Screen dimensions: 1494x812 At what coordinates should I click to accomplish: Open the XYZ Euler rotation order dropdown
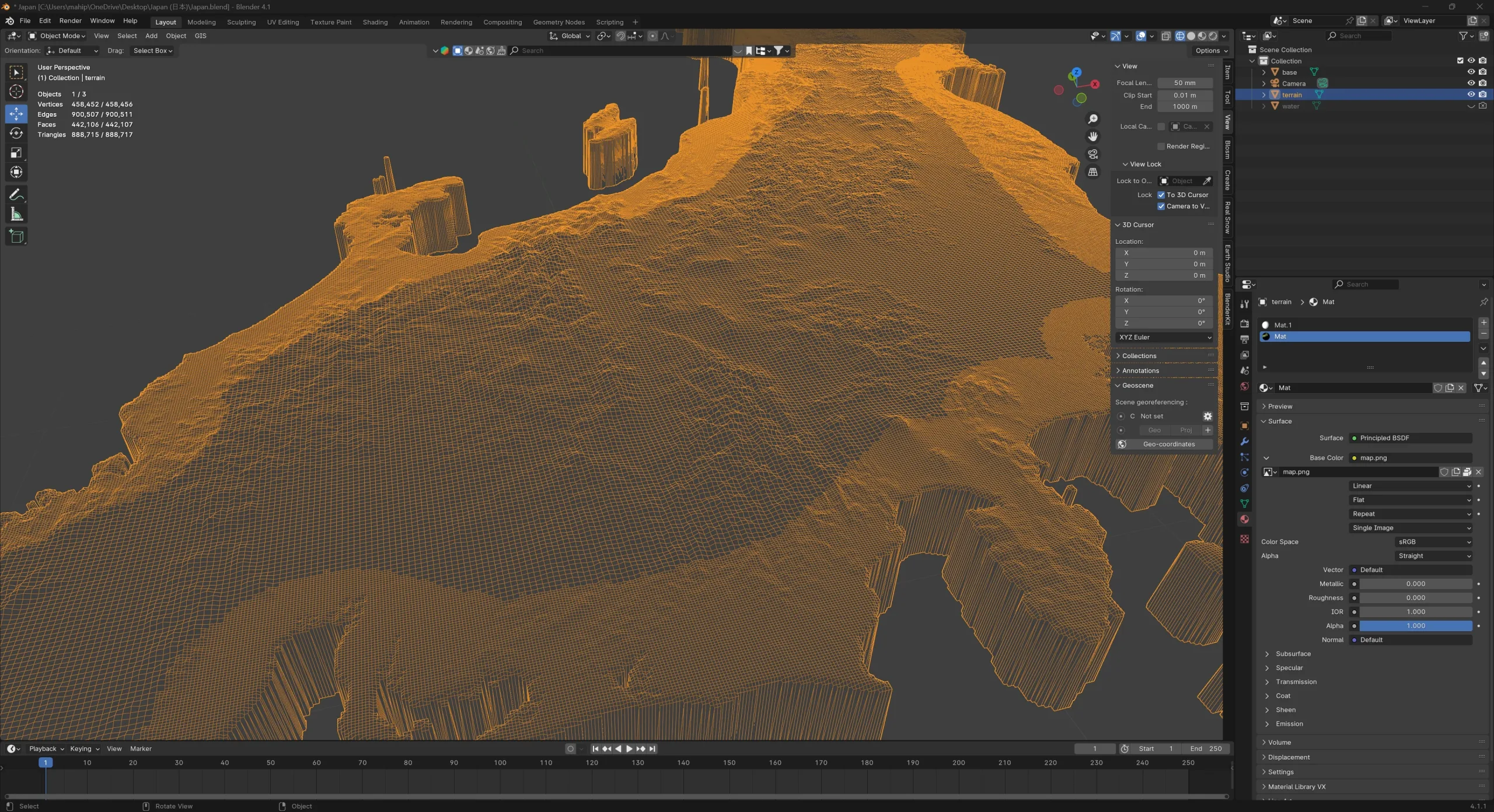1163,337
